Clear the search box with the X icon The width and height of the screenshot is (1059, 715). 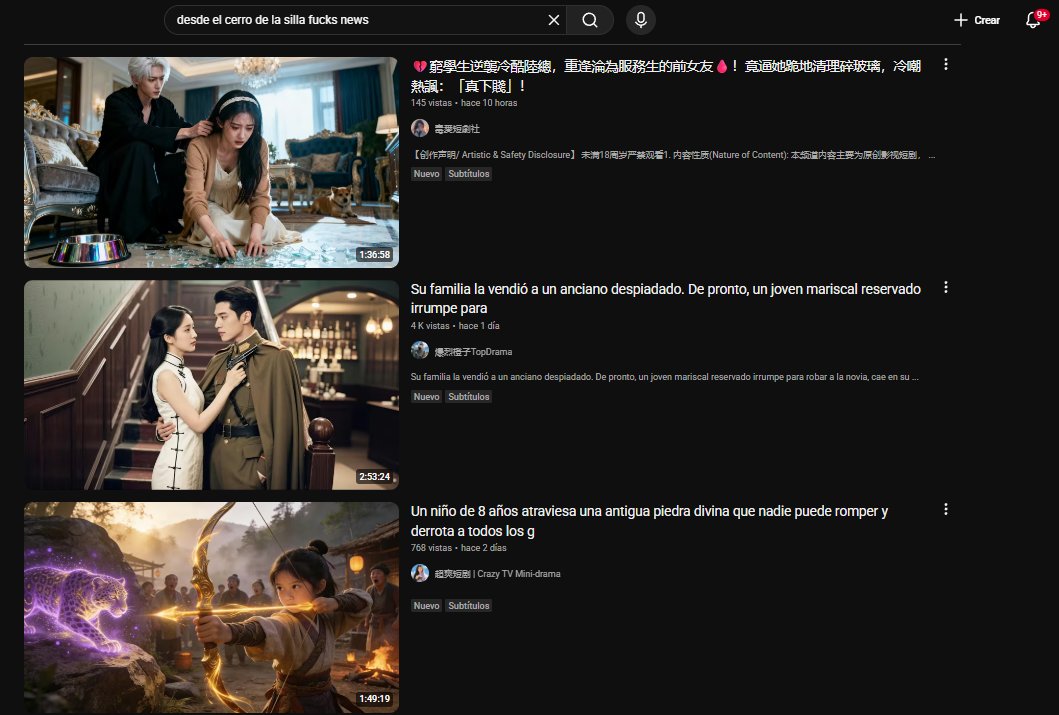coord(554,20)
